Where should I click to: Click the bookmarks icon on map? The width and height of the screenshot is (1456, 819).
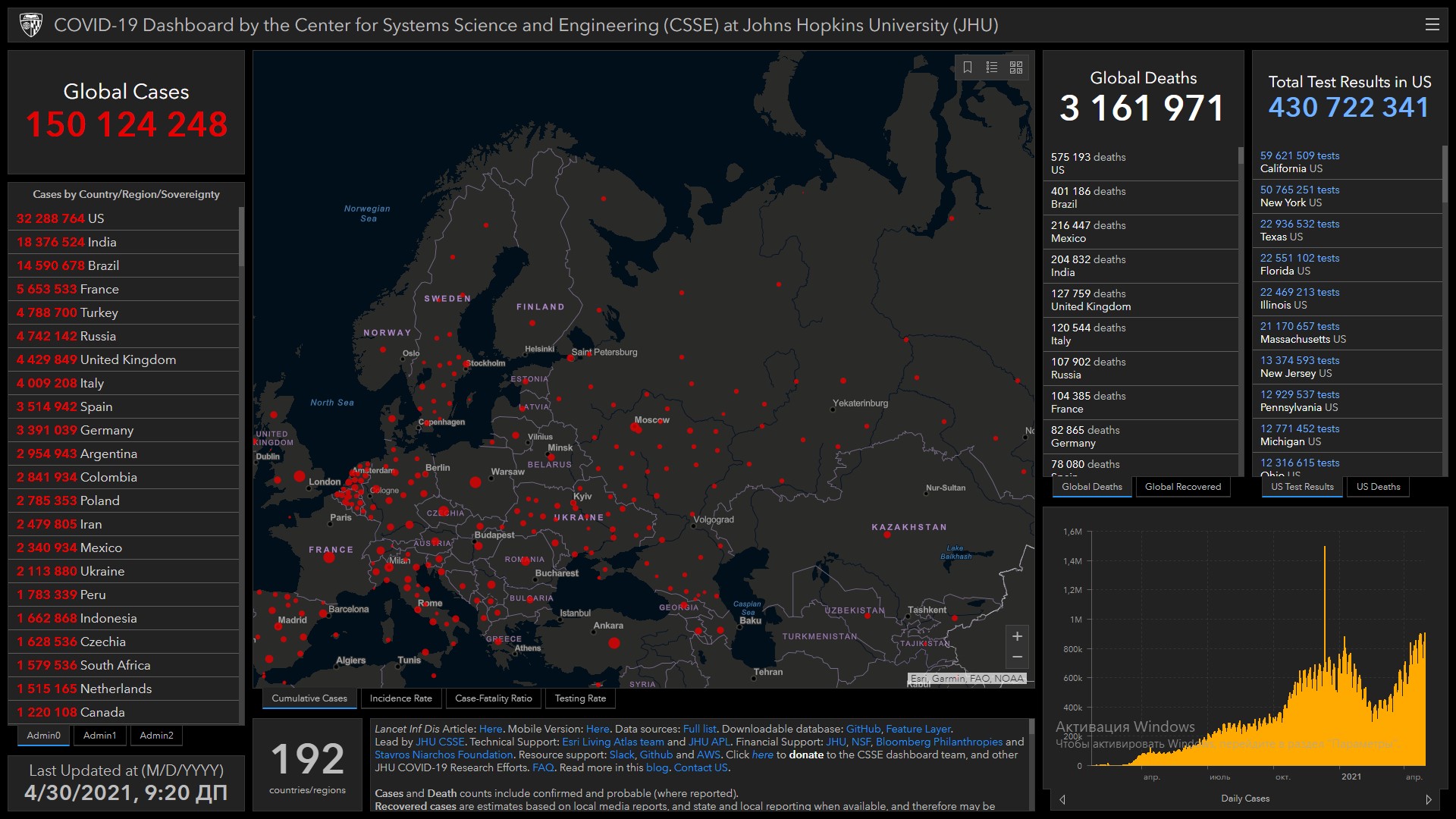click(968, 67)
